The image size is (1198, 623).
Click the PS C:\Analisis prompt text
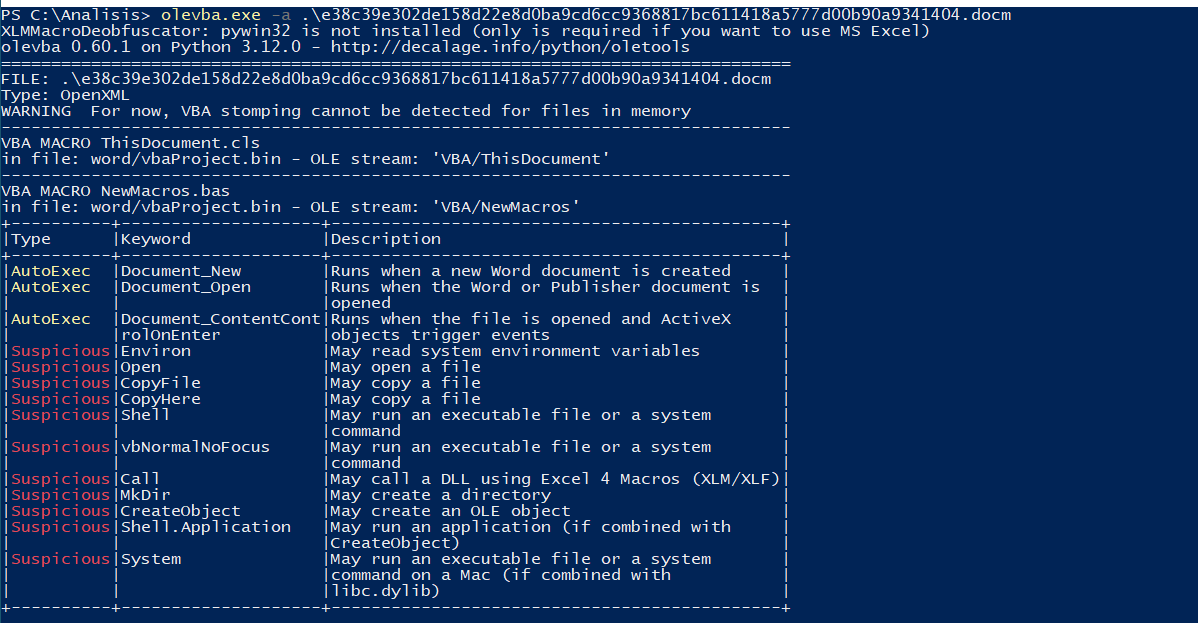tap(75, 15)
